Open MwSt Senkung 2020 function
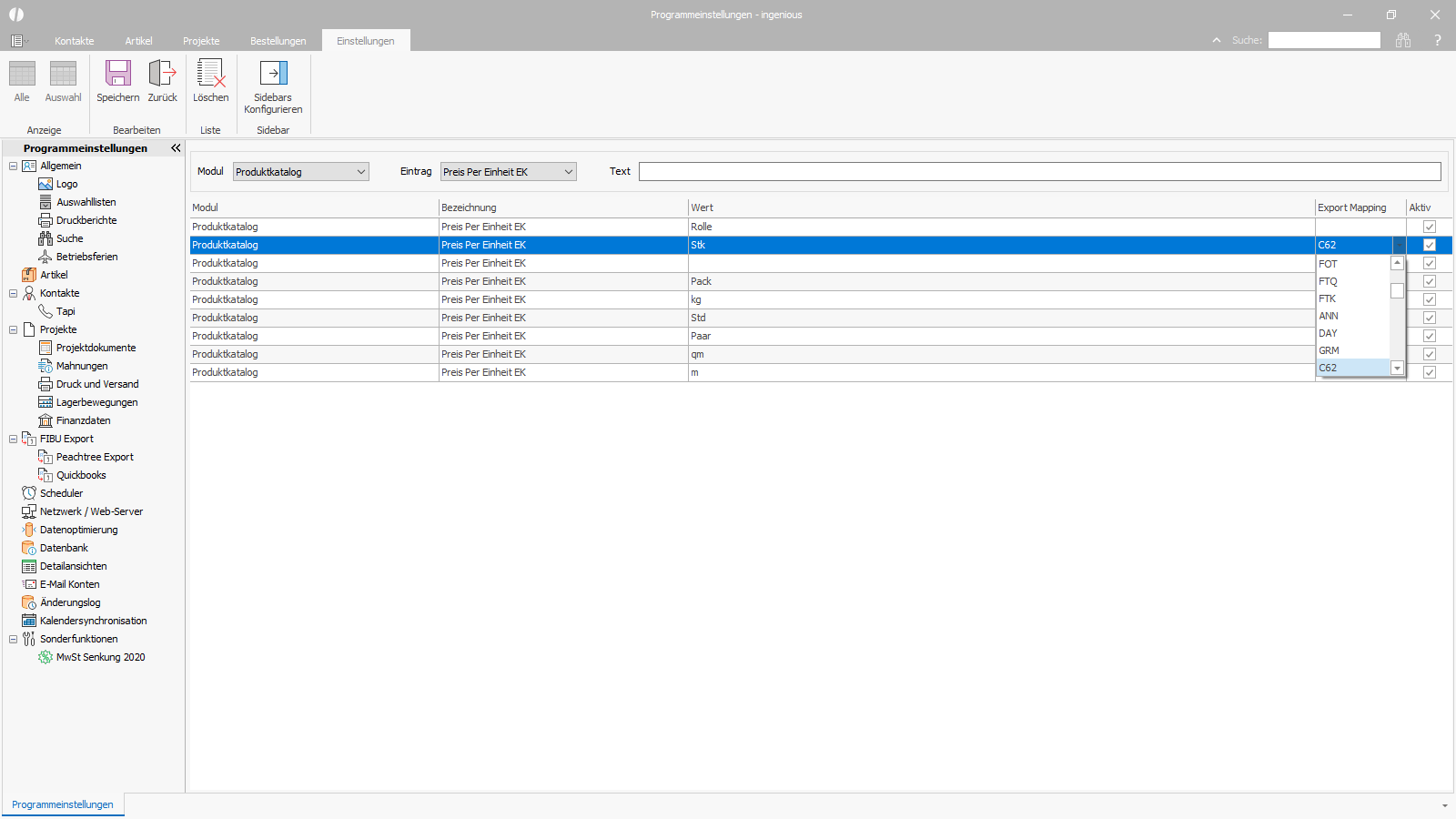This screenshot has height=819, width=1456. coord(100,657)
